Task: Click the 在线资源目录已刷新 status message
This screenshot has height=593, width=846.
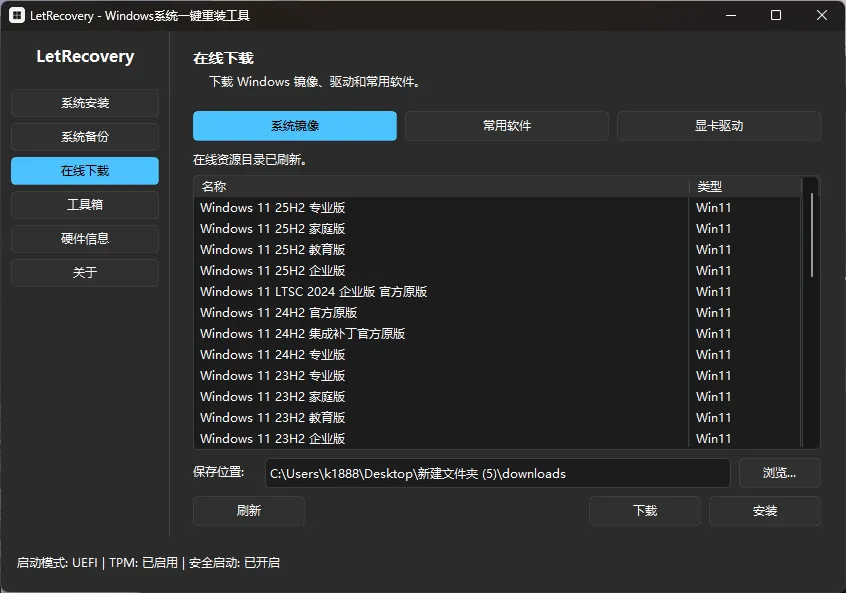Action: (250, 160)
